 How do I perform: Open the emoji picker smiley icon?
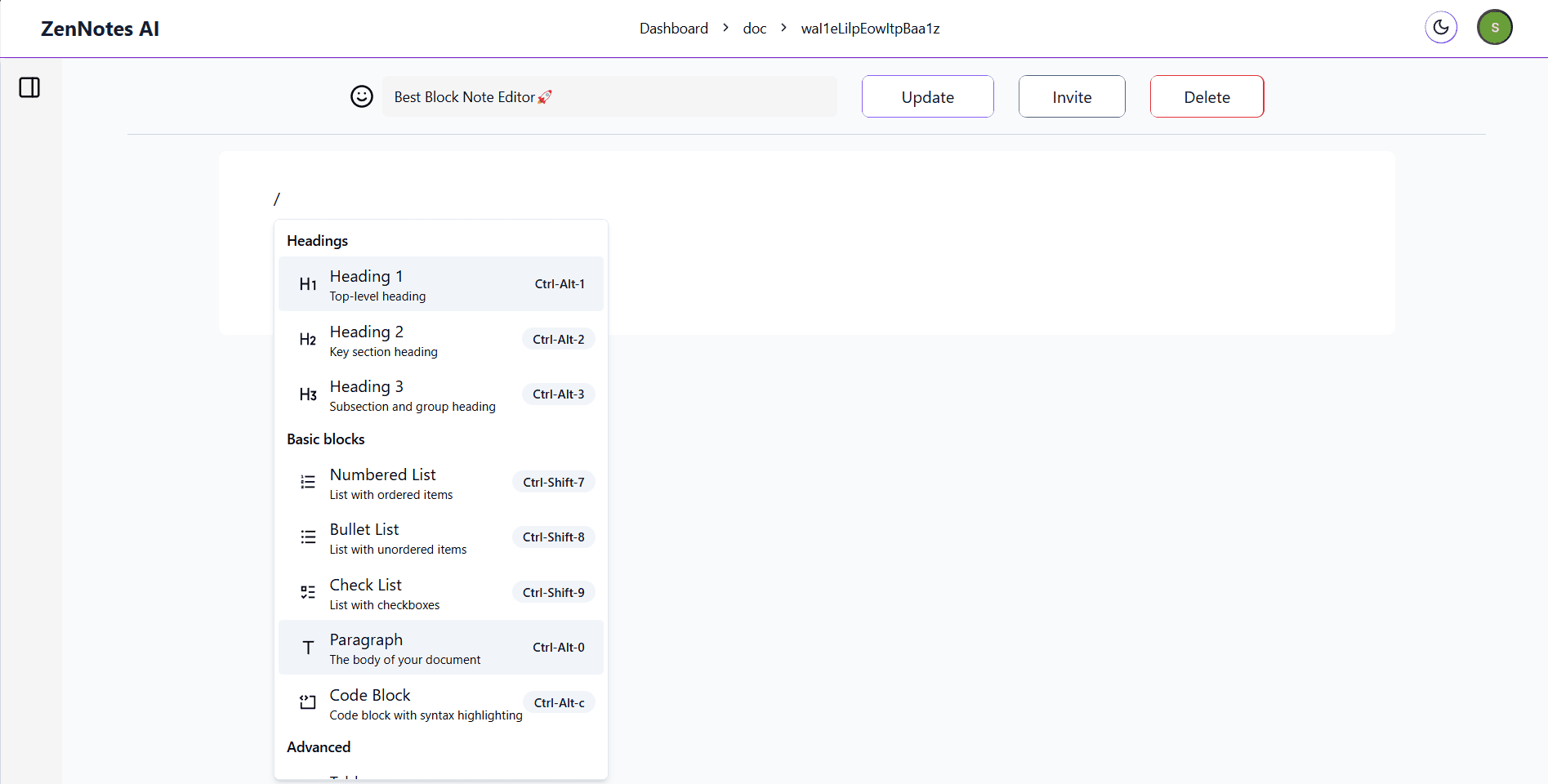362,96
